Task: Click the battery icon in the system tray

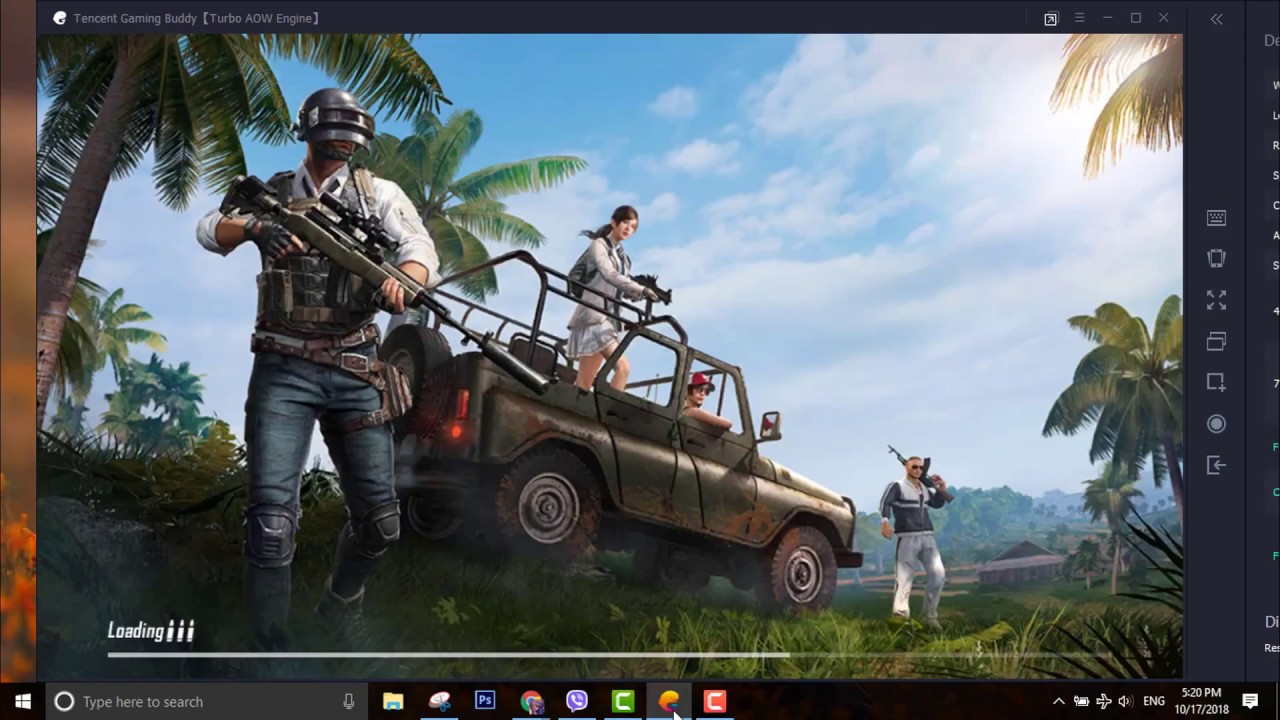Action: pyautogui.click(x=1081, y=702)
